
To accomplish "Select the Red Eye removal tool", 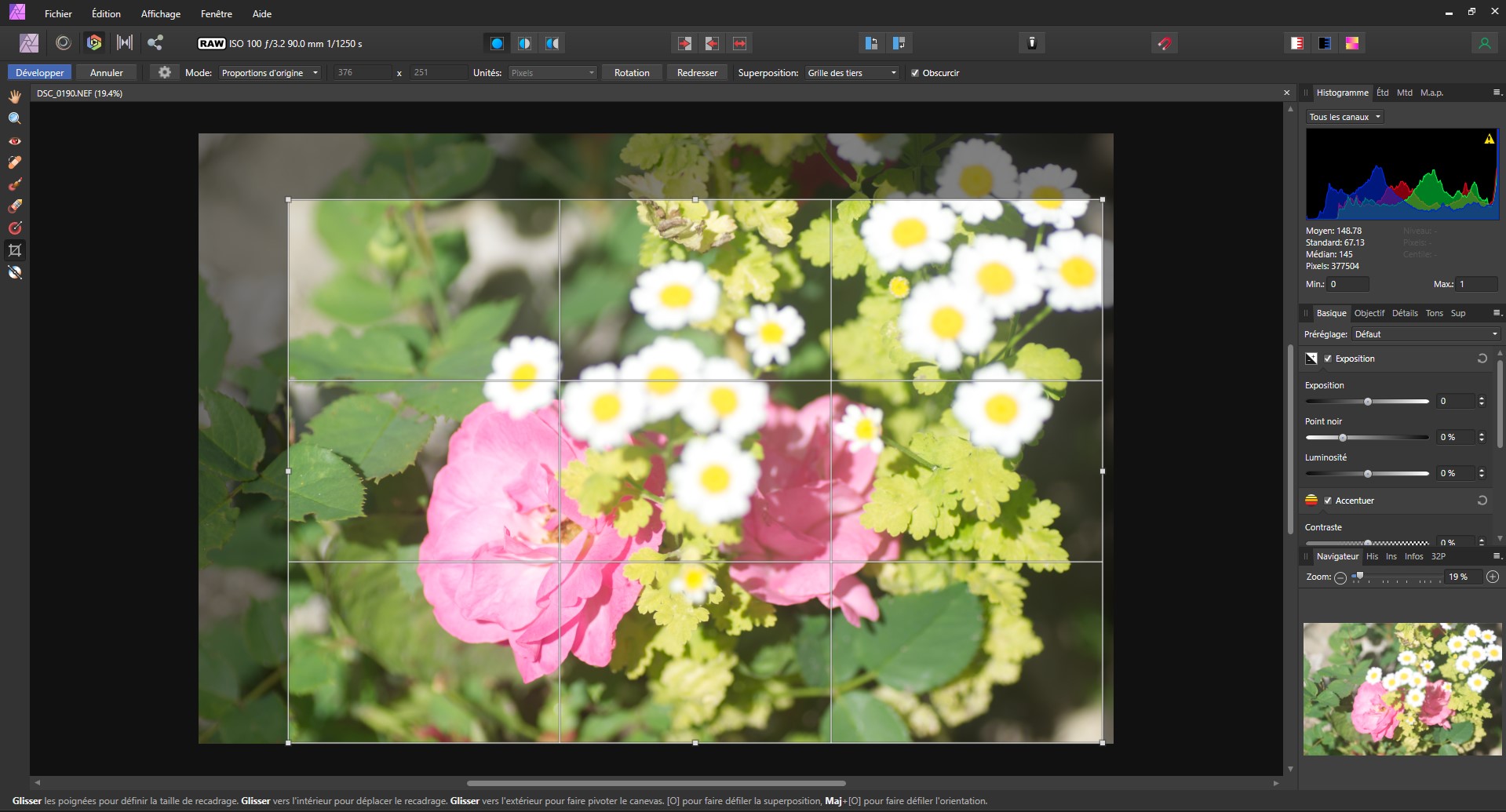I will [x=15, y=141].
